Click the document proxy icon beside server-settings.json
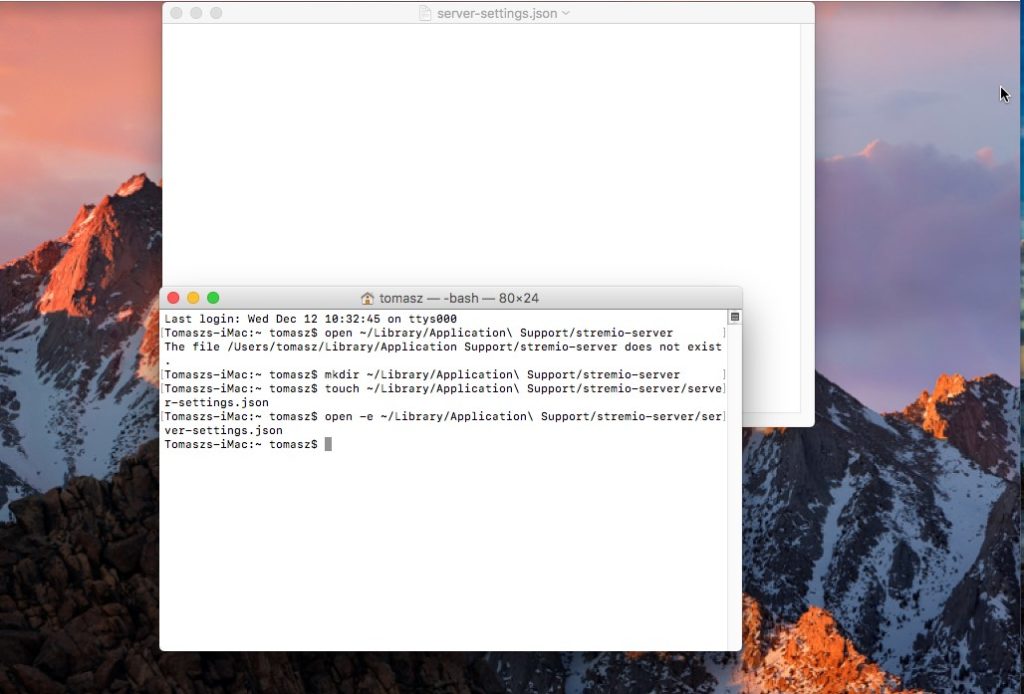This screenshot has width=1024, height=694. point(425,13)
